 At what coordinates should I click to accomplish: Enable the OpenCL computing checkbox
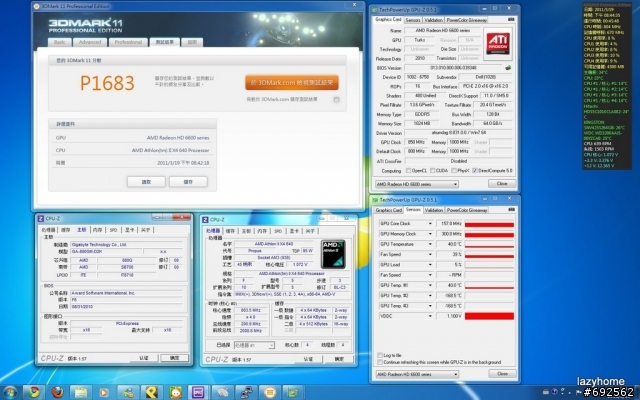coord(409,171)
